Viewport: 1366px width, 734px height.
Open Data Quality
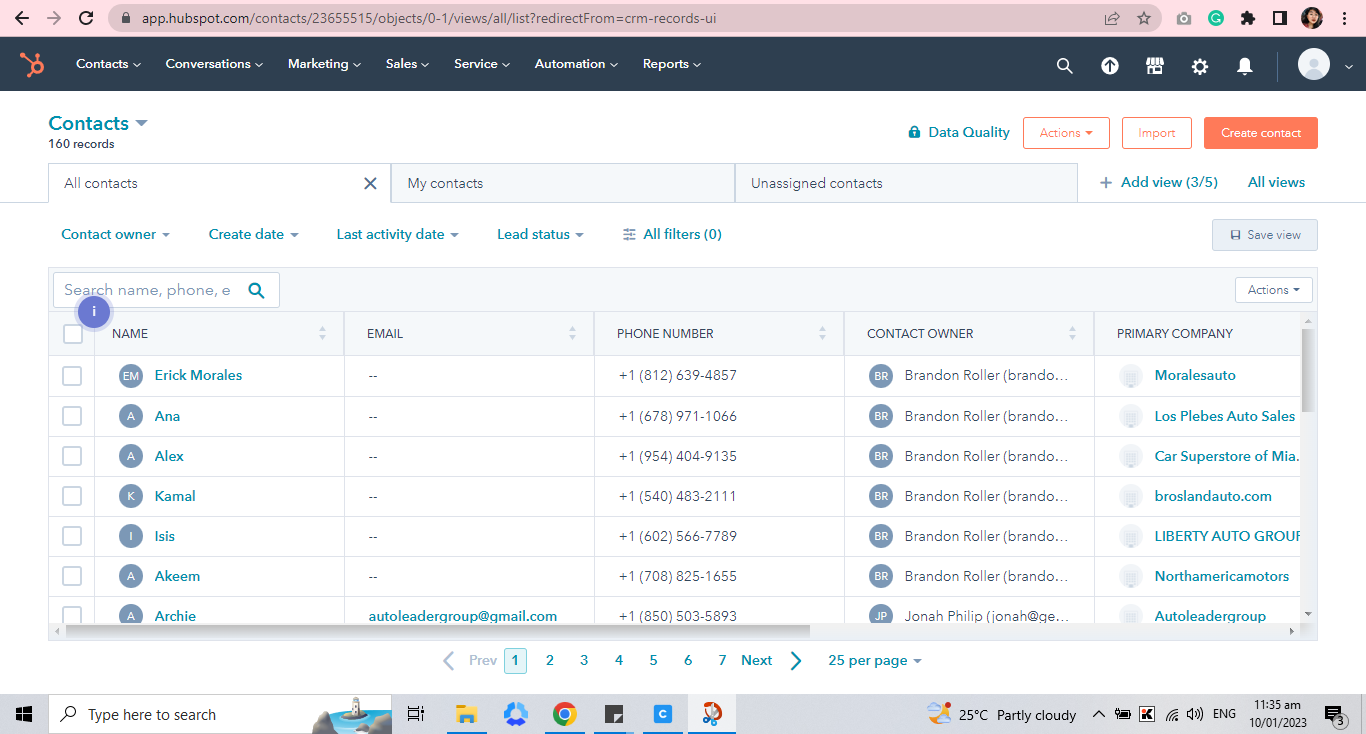pos(959,132)
